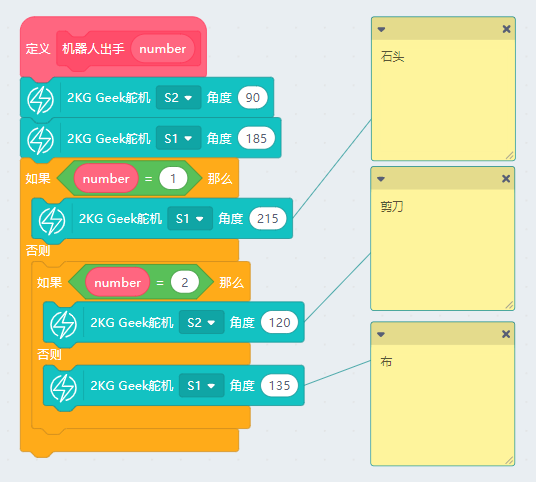
Task: Close the 石头 comment note
Action: [506, 29]
